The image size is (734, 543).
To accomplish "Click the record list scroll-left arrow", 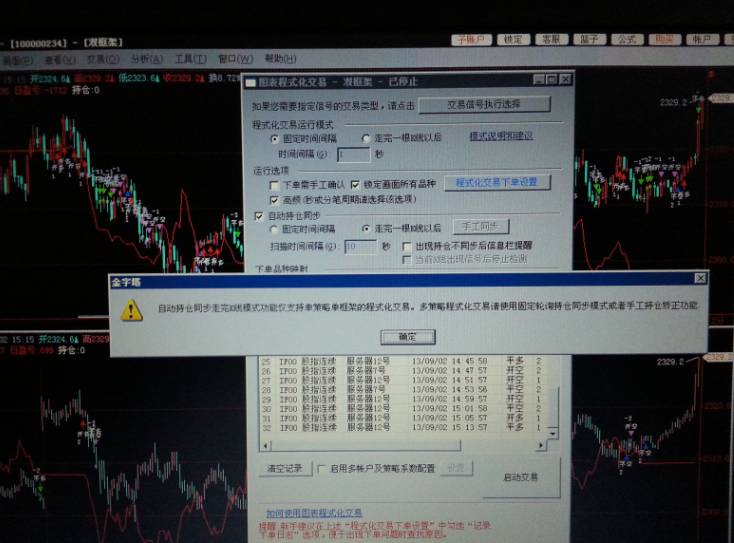I will coord(265,446).
